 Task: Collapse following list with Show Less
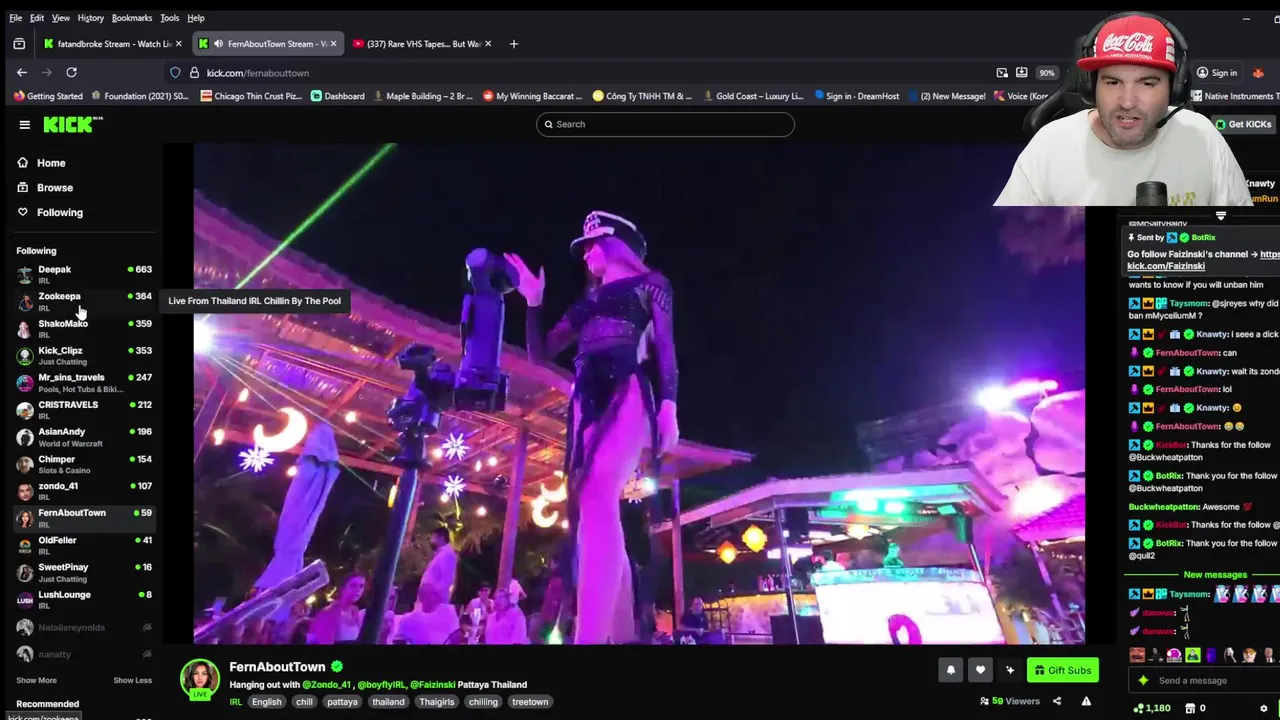click(133, 680)
